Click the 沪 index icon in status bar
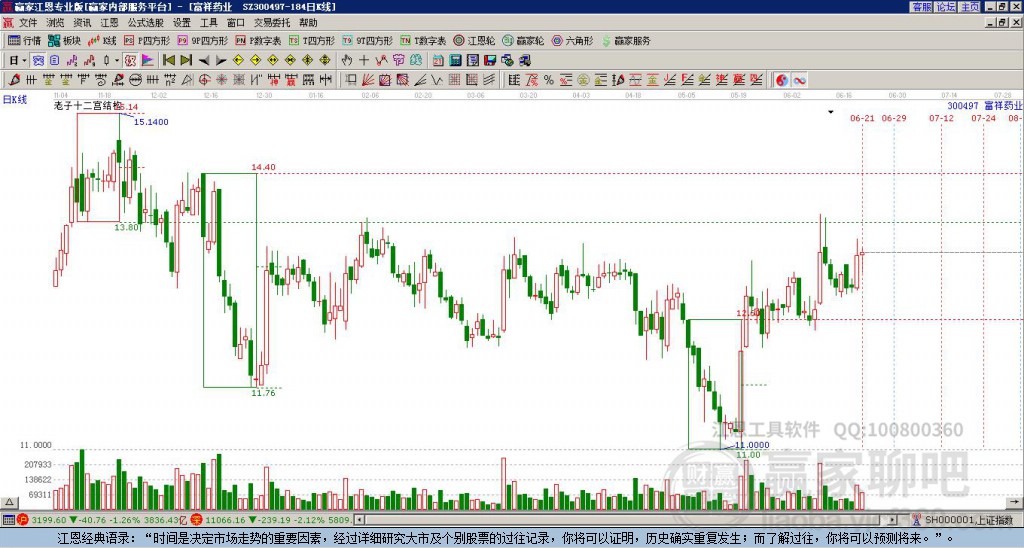Viewport: 1024px width, 548px height. pyautogui.click(x=24, y=520)
